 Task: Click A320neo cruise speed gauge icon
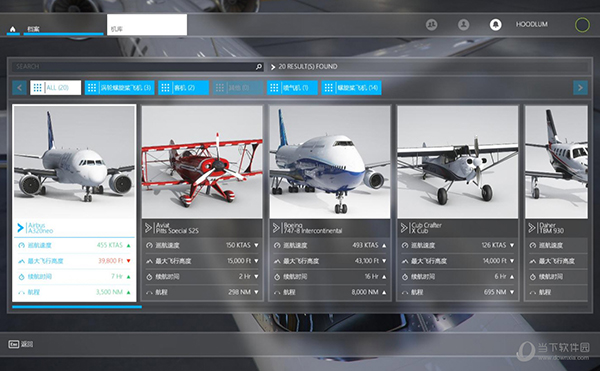(x=21, y=246)
